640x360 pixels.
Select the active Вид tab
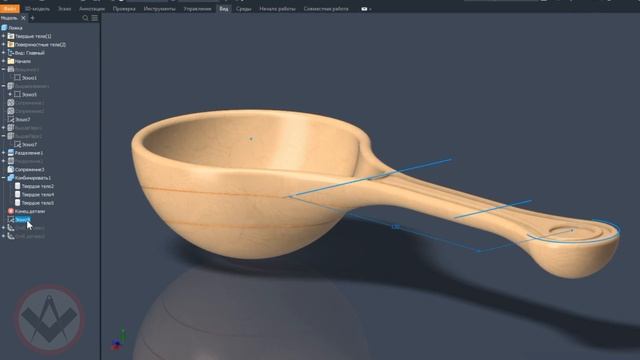[x=224, y=9]
